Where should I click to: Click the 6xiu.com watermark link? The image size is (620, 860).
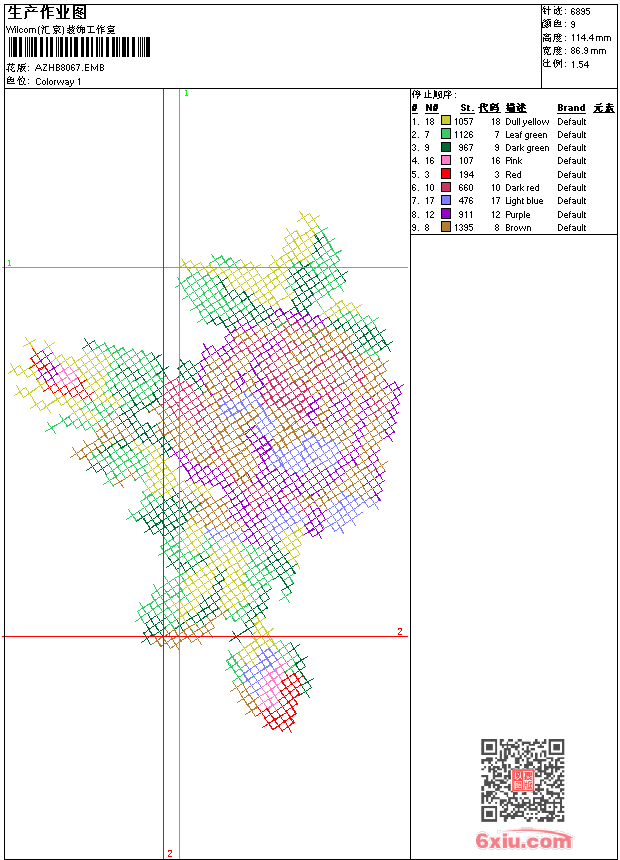coord(523,839)
